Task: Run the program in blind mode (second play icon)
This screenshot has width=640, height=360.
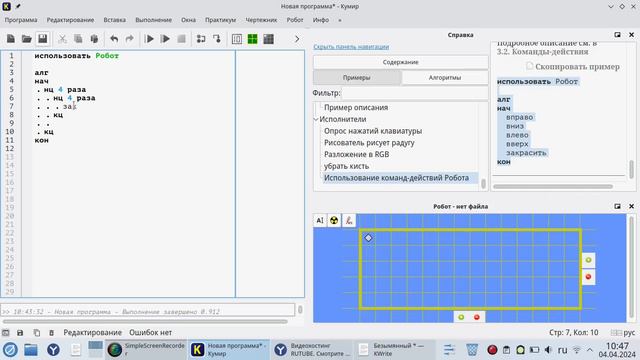Action: [165, 39]
